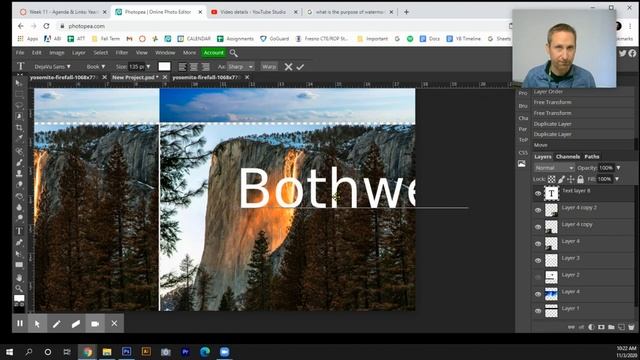
Task: Select the Rectangle Select tool
Action: point(19,94)
